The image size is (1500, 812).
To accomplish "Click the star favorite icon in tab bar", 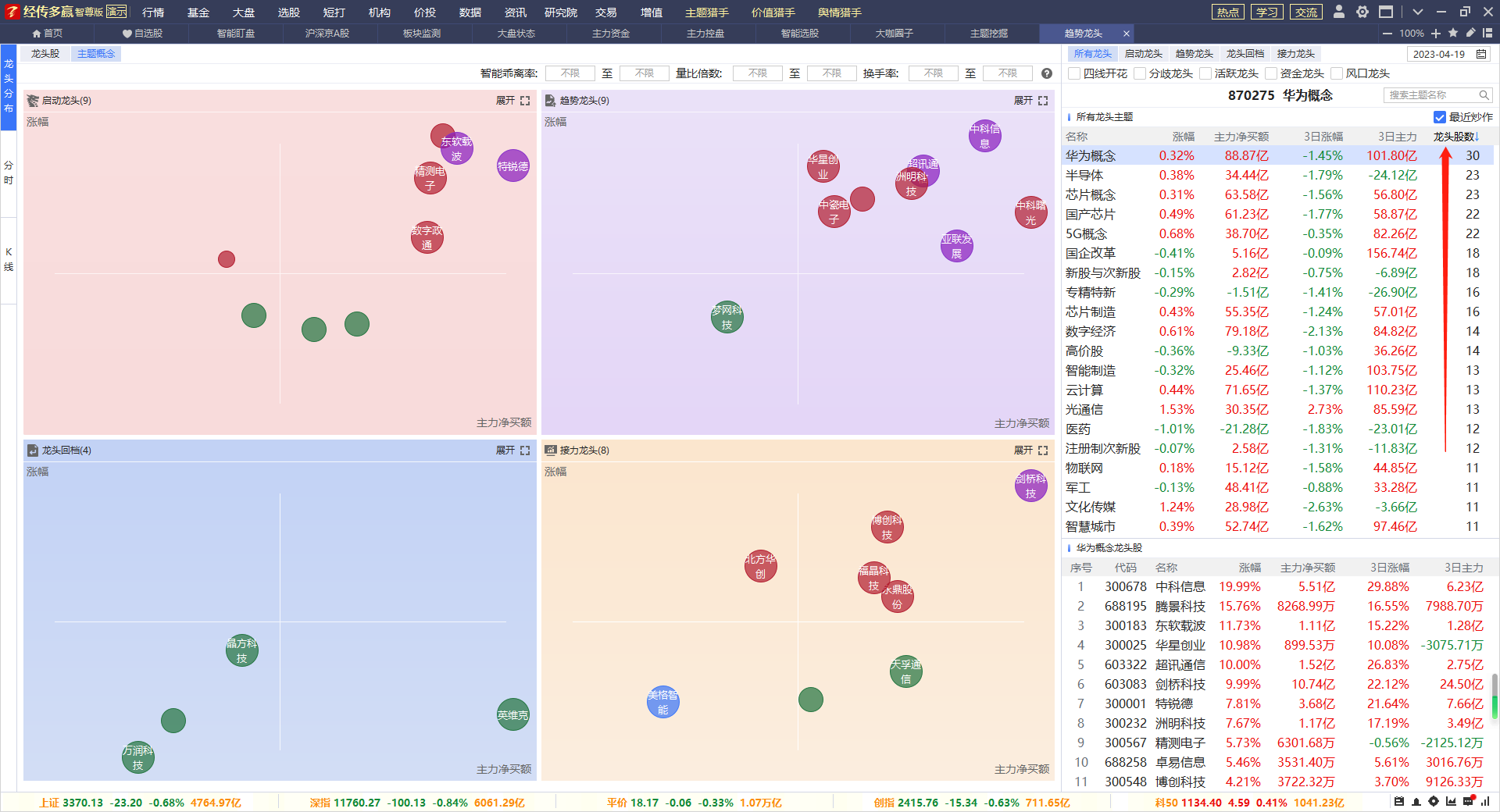I will click(1453, 33).
